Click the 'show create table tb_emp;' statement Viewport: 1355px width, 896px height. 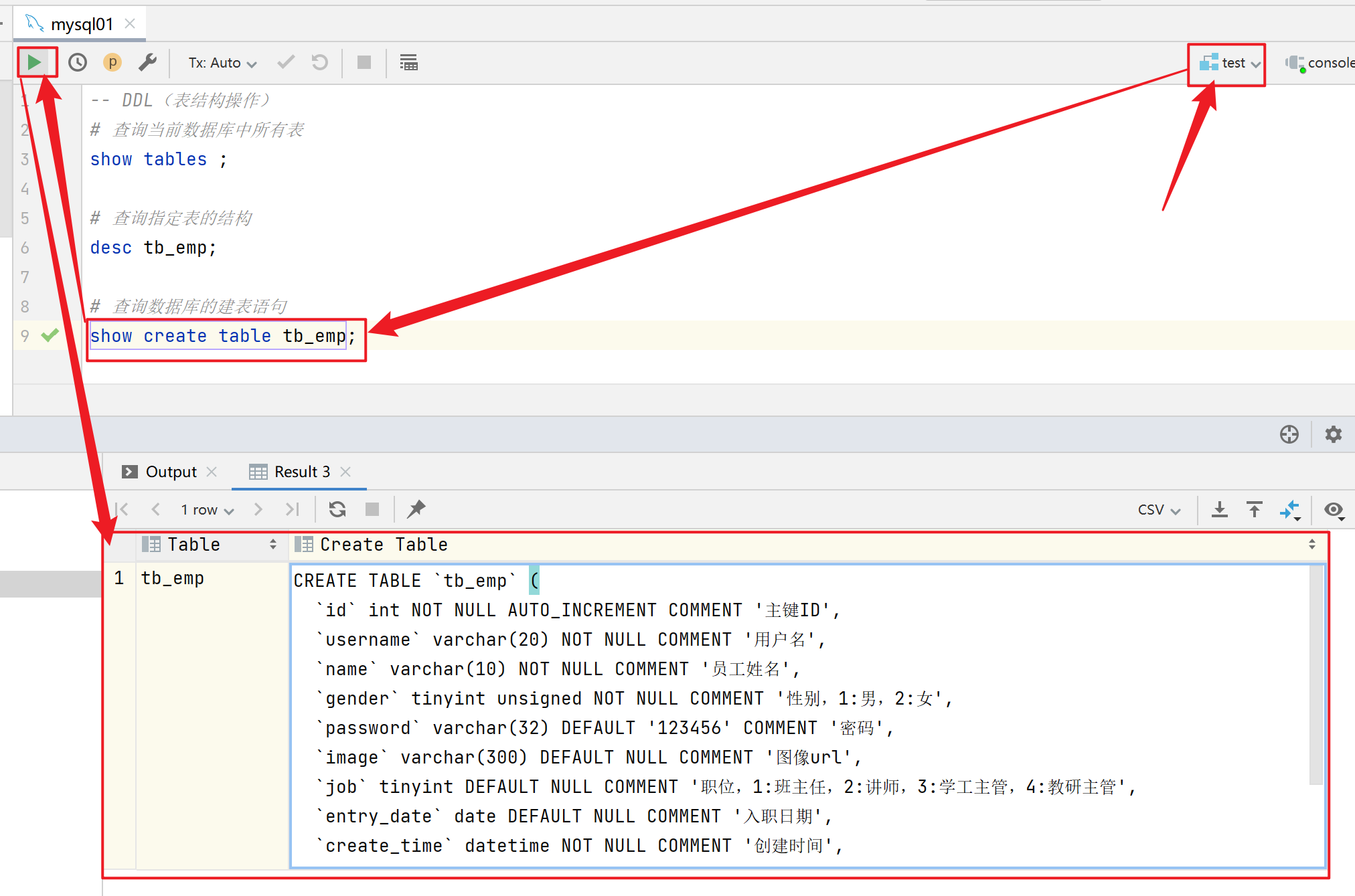(223, 336)
